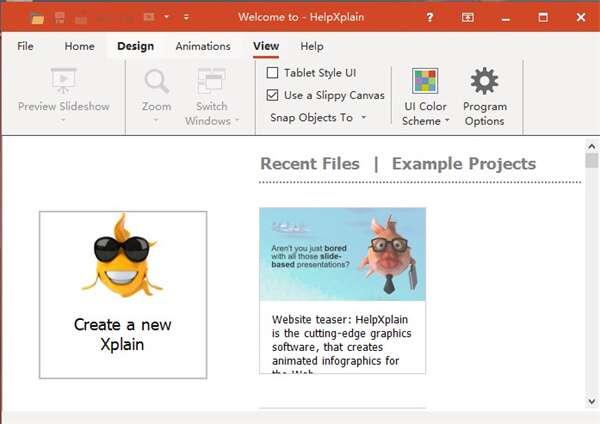Click the open folder icon in title bar

[x=37, y=17]
